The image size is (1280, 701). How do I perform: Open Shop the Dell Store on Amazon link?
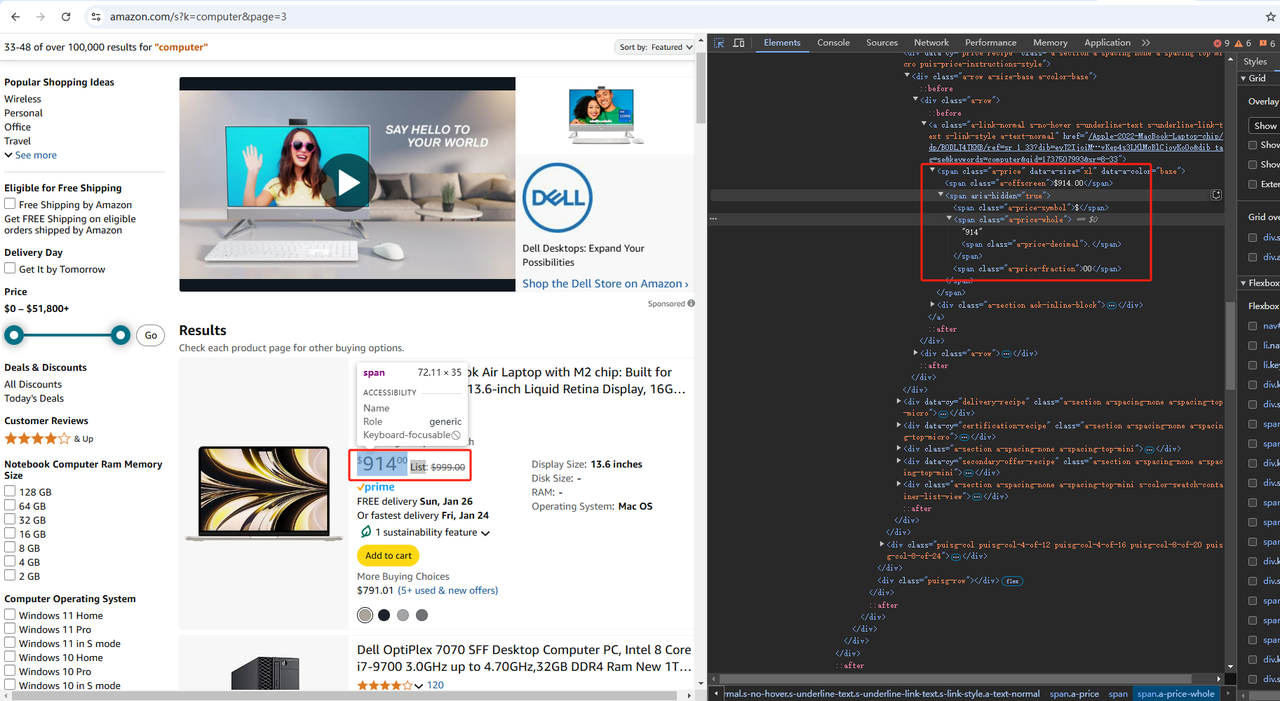[605, 284]
